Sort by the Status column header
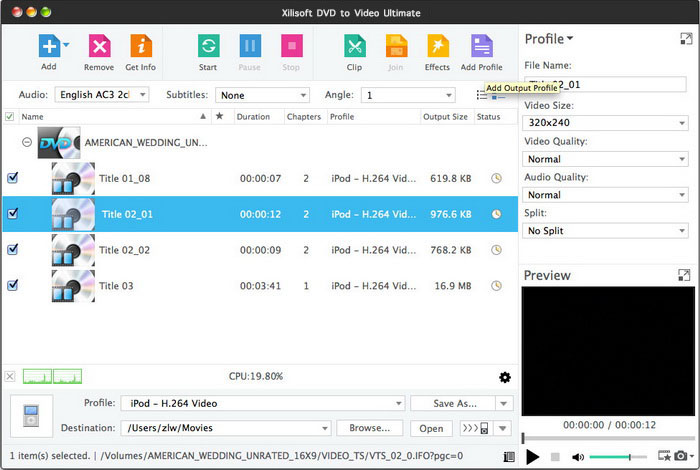Image resolution: width=700 pixels, height=470 pixels. tap(495, 116)
